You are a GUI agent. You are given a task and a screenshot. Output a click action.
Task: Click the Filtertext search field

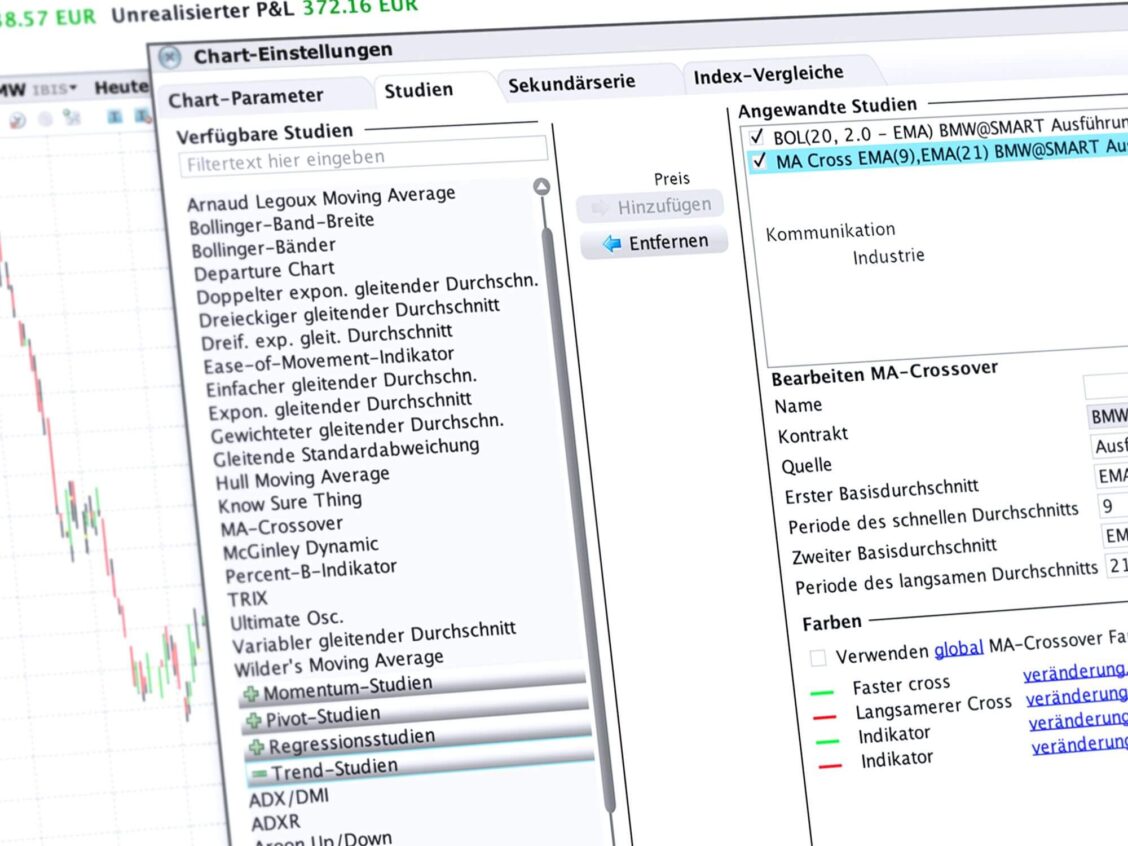363,155
